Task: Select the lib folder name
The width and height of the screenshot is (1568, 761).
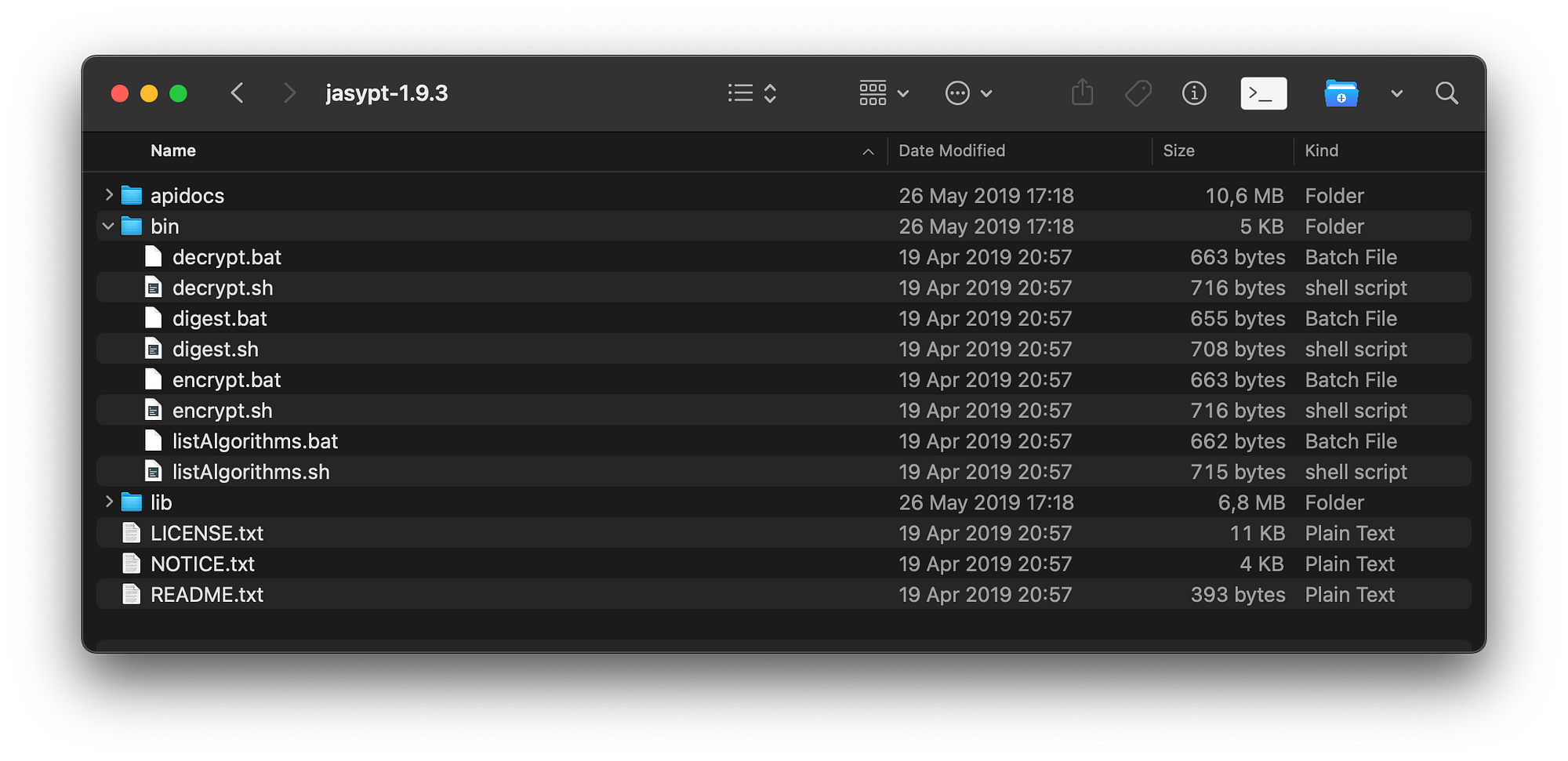Action: [x=161, y=502]
